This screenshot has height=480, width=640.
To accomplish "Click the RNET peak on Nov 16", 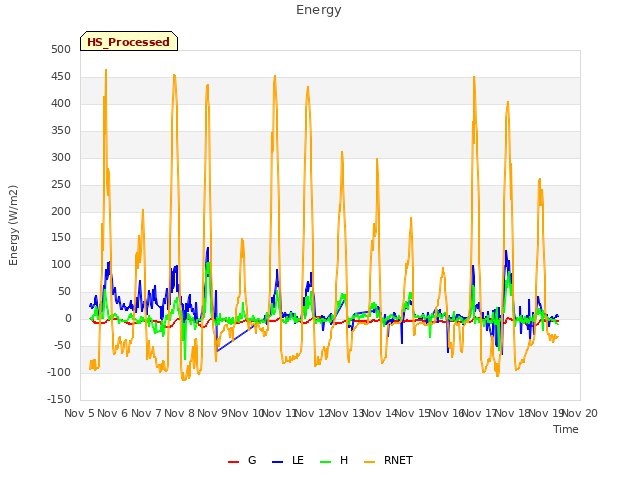I will pyautogui.click(x=474, y=77).
